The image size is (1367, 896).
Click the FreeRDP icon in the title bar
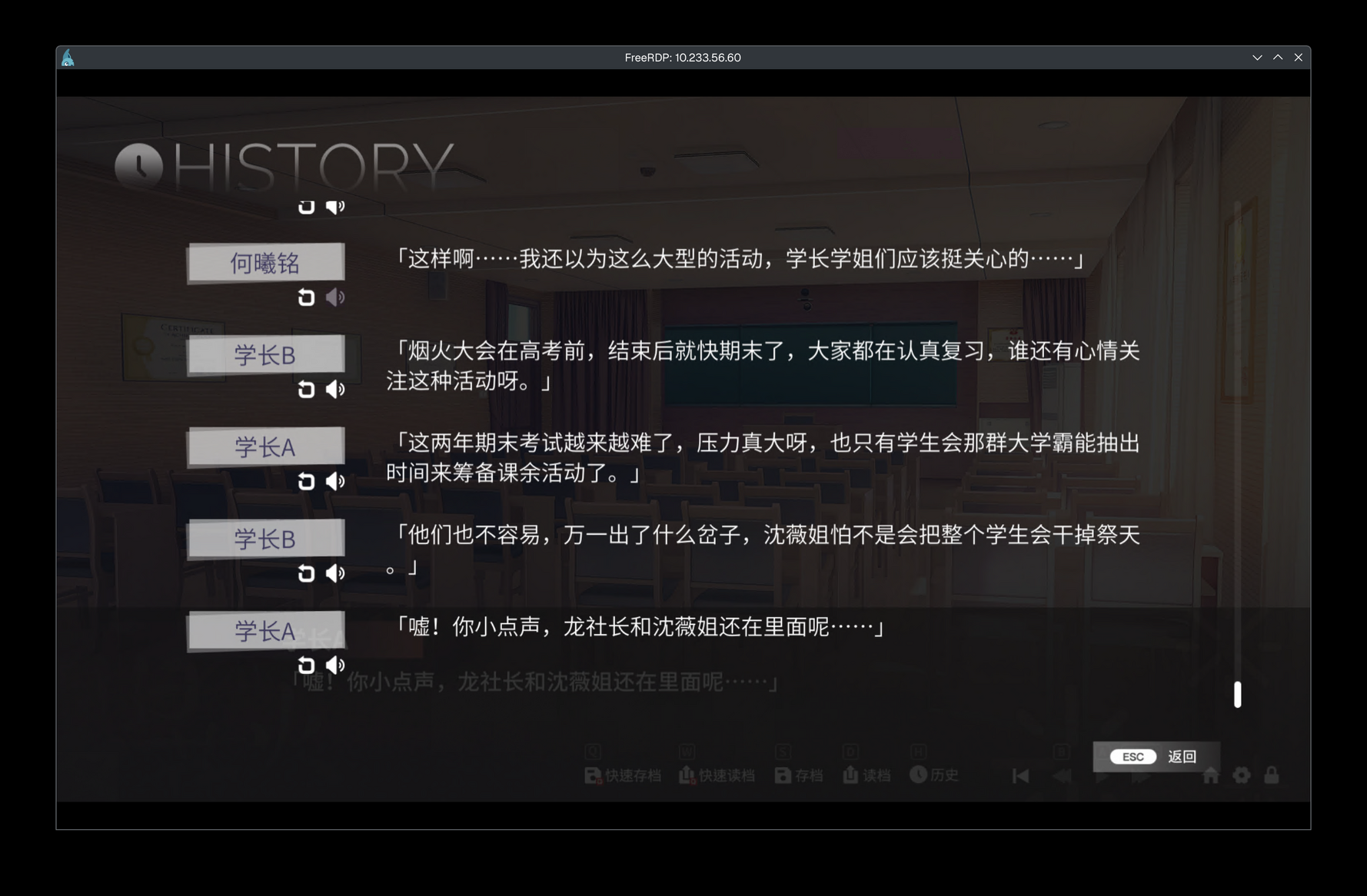click(x=68, y=58)
